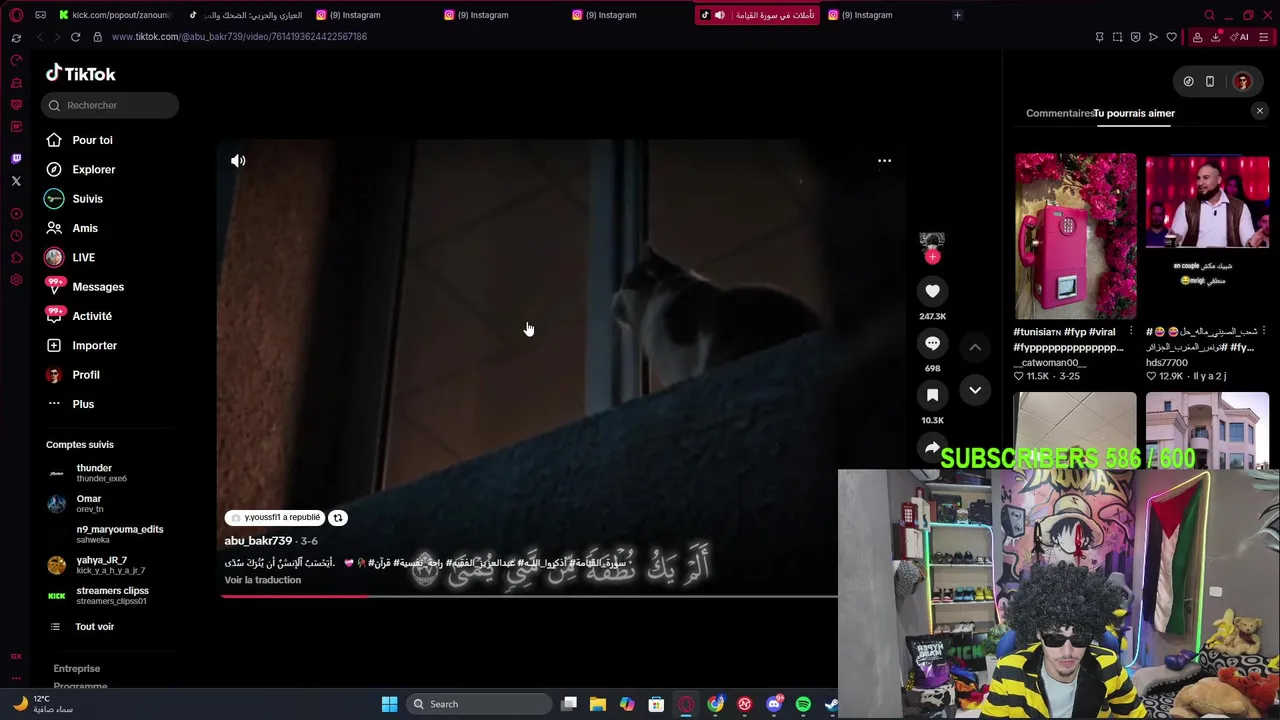Click Voir la traduction link
The width and height of the screenshot is (1280, 720).
(262, 580)
